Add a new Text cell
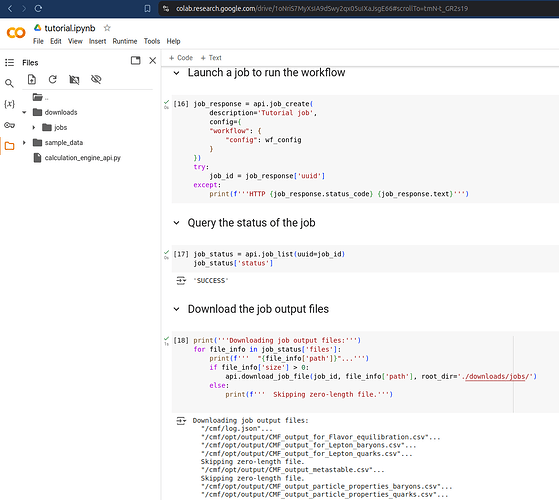Viewport: 559px width, 500px height. [x=211, y=58]
